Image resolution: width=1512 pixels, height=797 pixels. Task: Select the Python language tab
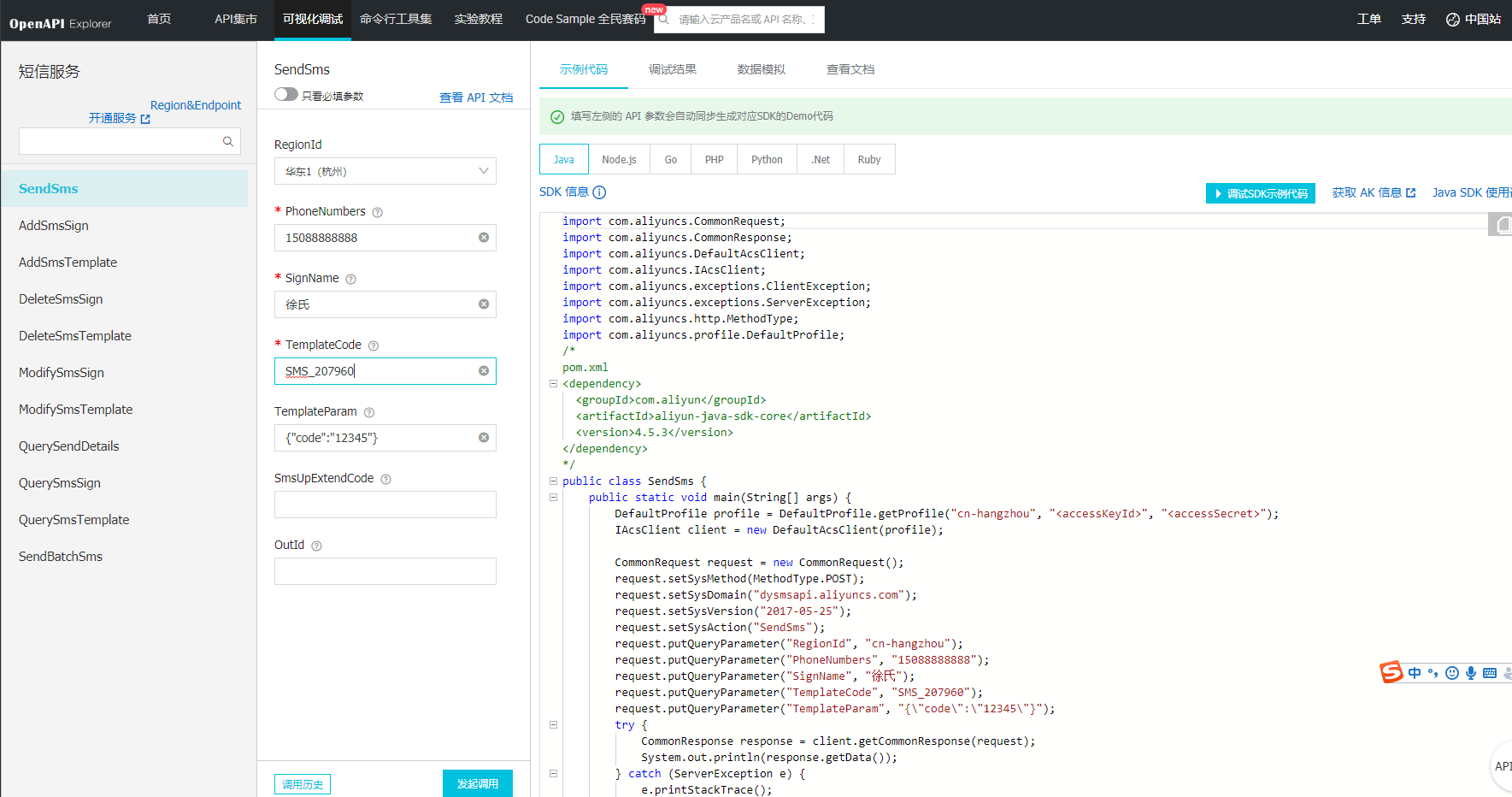tap(767, 160)
